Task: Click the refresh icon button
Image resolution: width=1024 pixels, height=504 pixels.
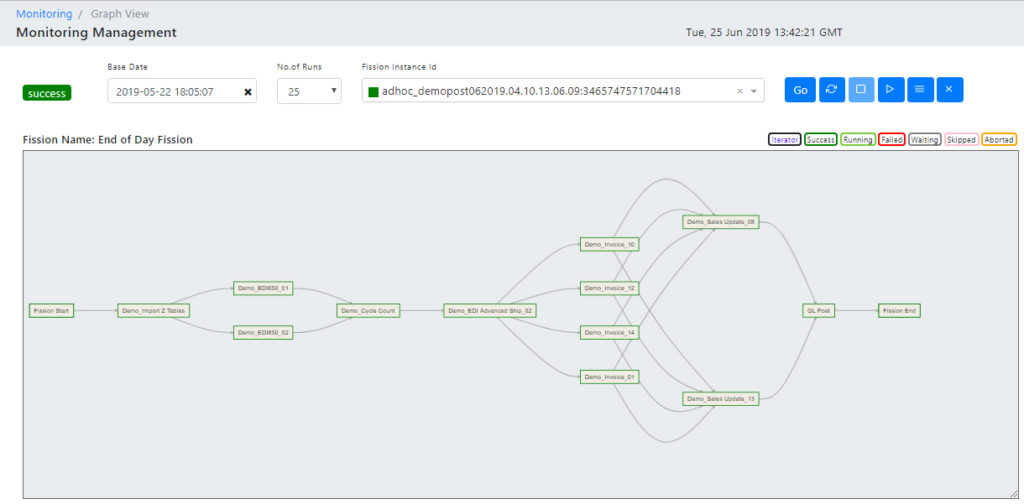Action: pos(831,90)
